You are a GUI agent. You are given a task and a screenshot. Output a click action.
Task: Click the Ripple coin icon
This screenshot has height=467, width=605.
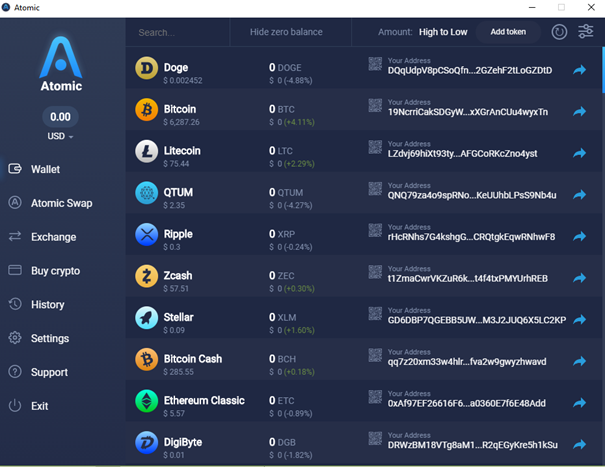[x=146, y=235]
